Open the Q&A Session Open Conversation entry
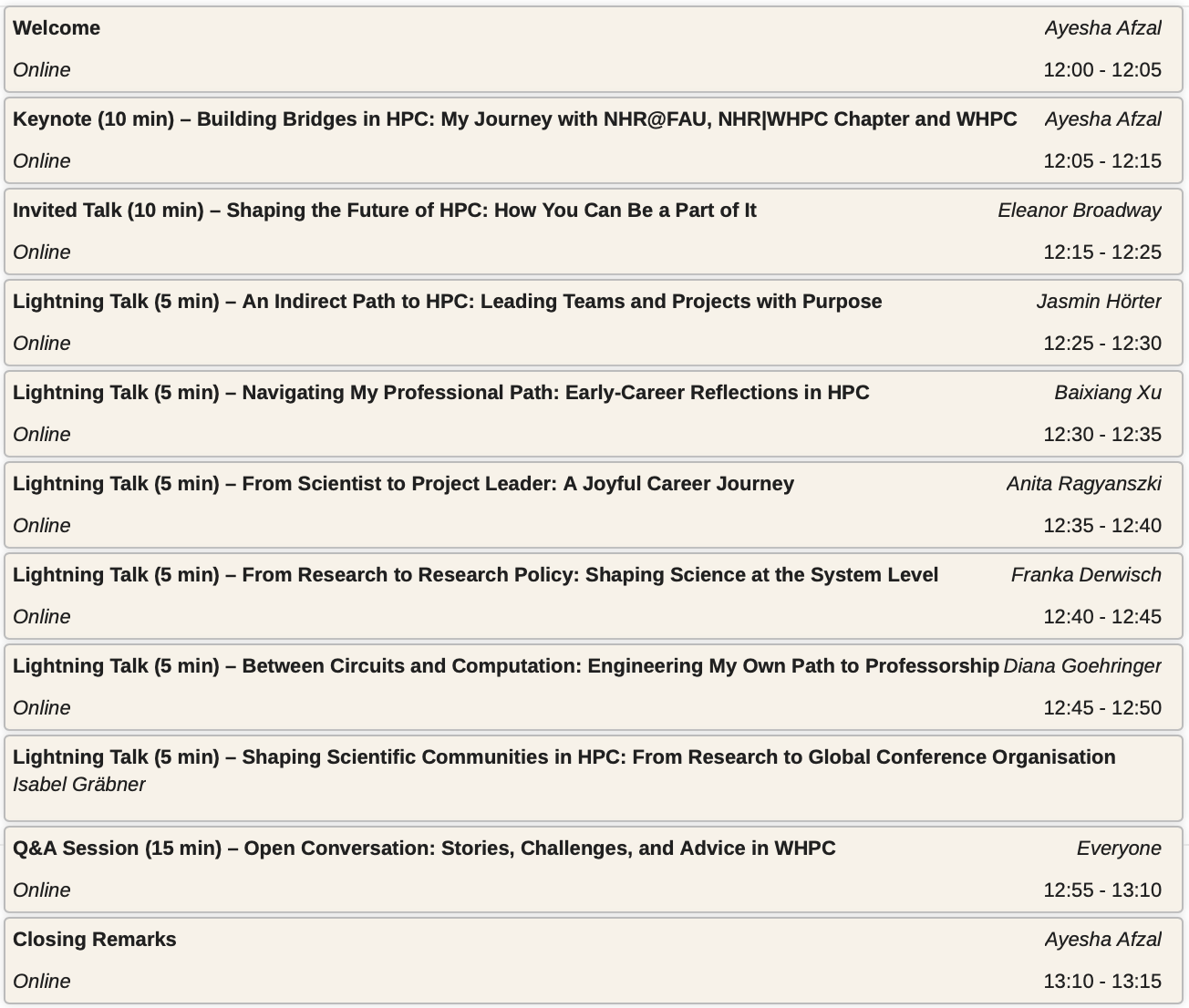 pyautogui.click(x=424, y=849)
